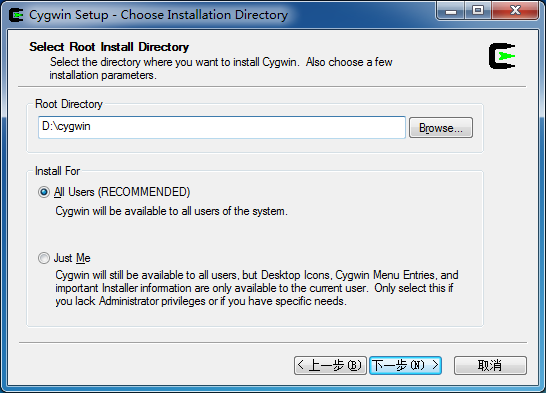Image resolution: width=546 pixels, height=393 pixels.
Task: Click the Cygwin logo in the header
Action: [502, 56]
